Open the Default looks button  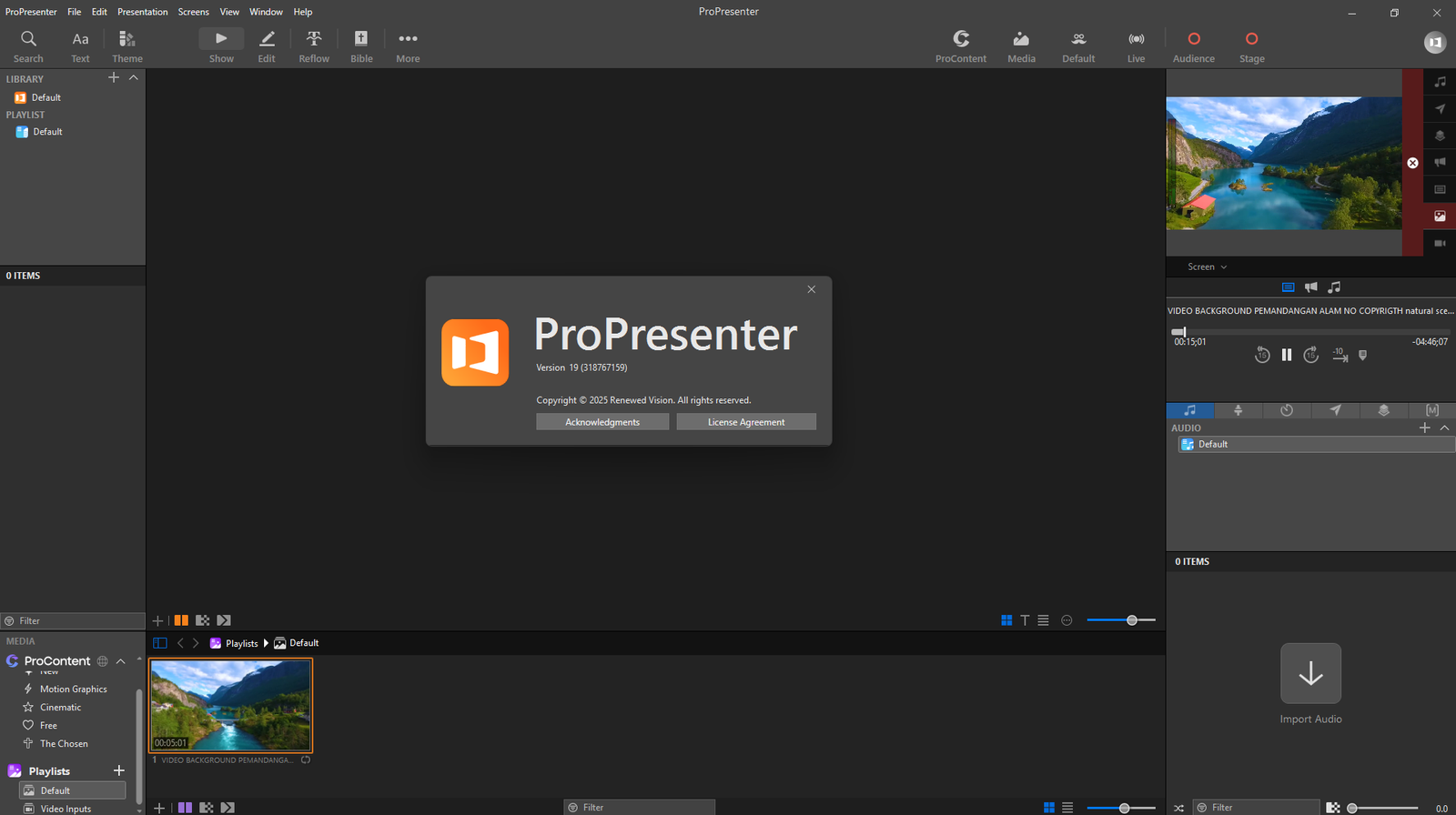tap(1078, 46)
